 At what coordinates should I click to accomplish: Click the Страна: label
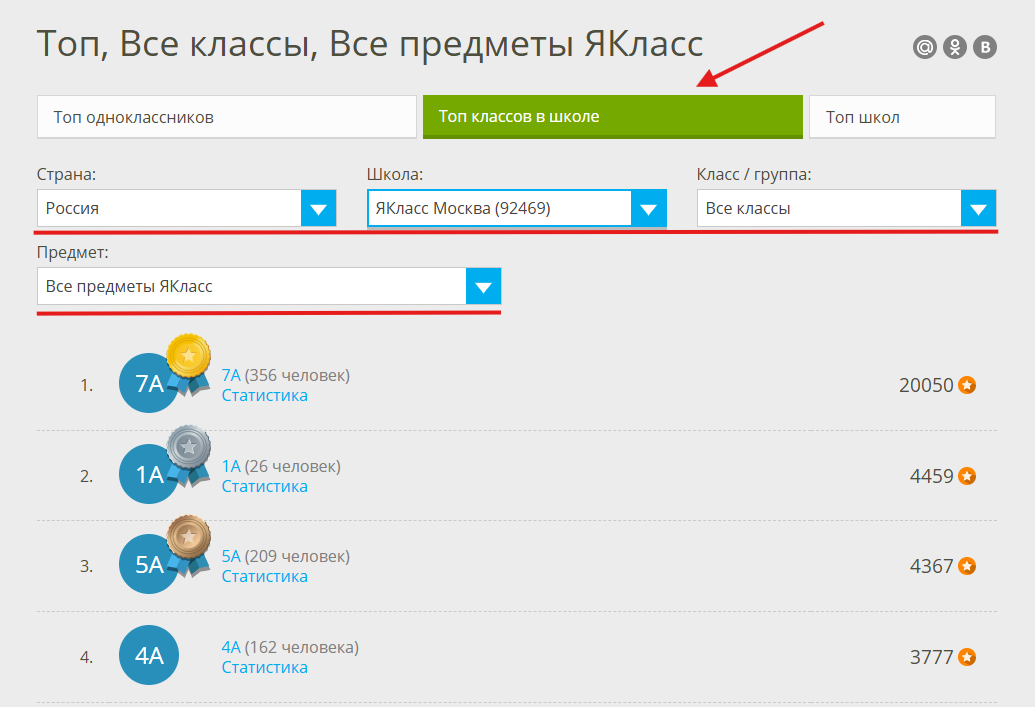[x=66, y=174]
